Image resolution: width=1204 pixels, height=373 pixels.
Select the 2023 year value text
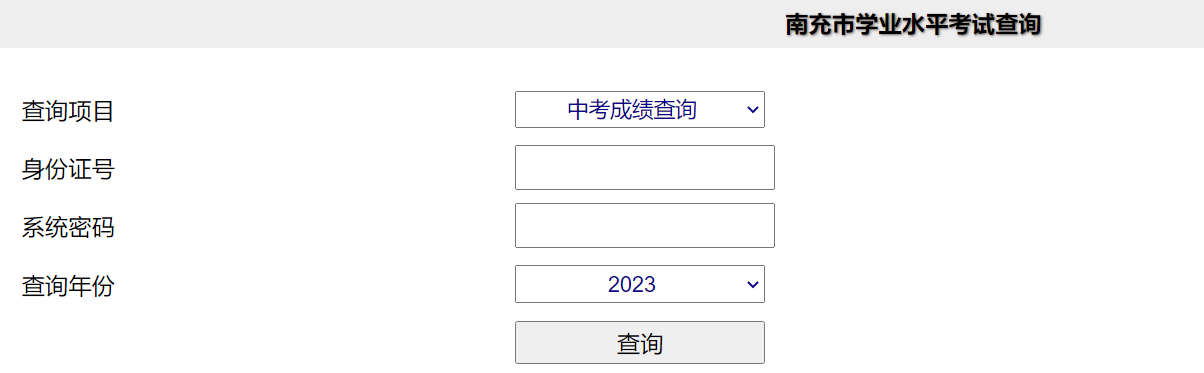coord(631,284)
